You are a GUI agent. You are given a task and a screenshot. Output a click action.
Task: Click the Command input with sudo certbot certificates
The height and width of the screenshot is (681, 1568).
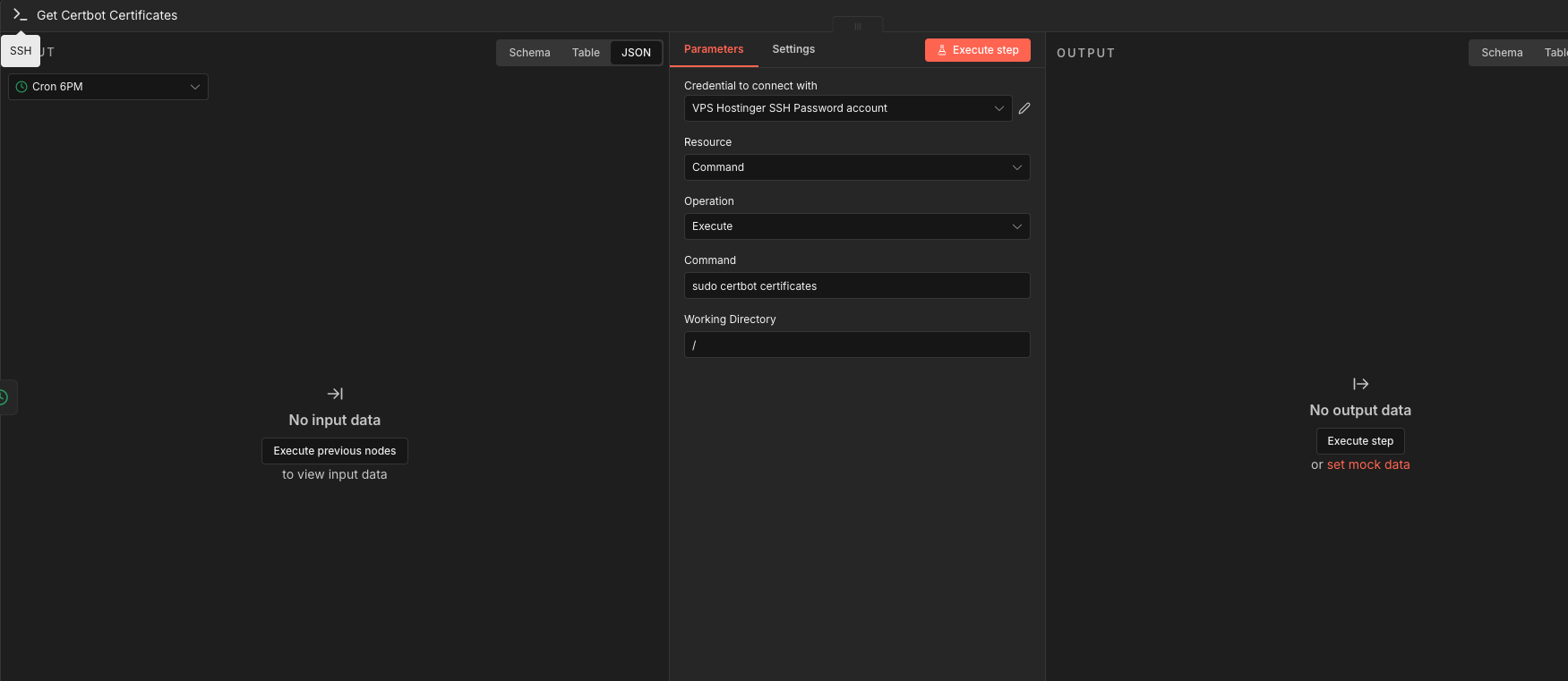pos(857,285)
